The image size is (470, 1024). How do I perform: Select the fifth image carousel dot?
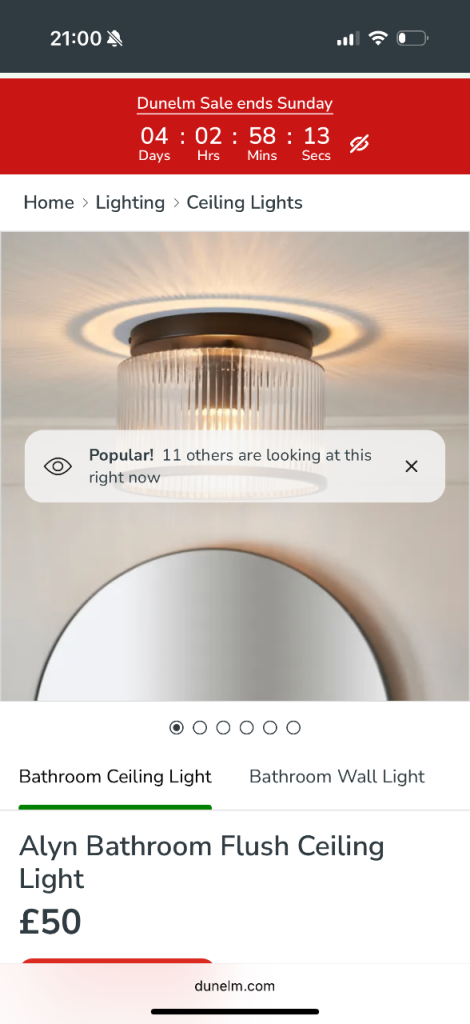point(270,728)
